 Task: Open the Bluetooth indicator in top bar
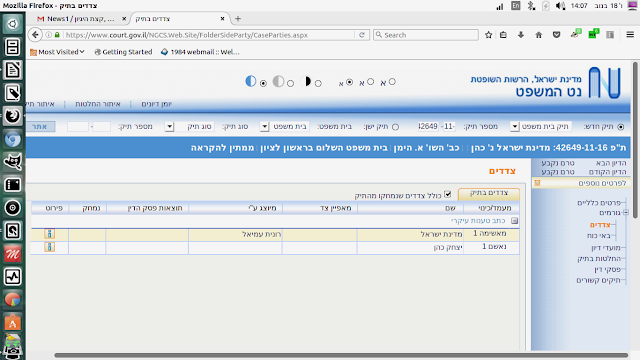pyautogui.click(x=531, y=6)
